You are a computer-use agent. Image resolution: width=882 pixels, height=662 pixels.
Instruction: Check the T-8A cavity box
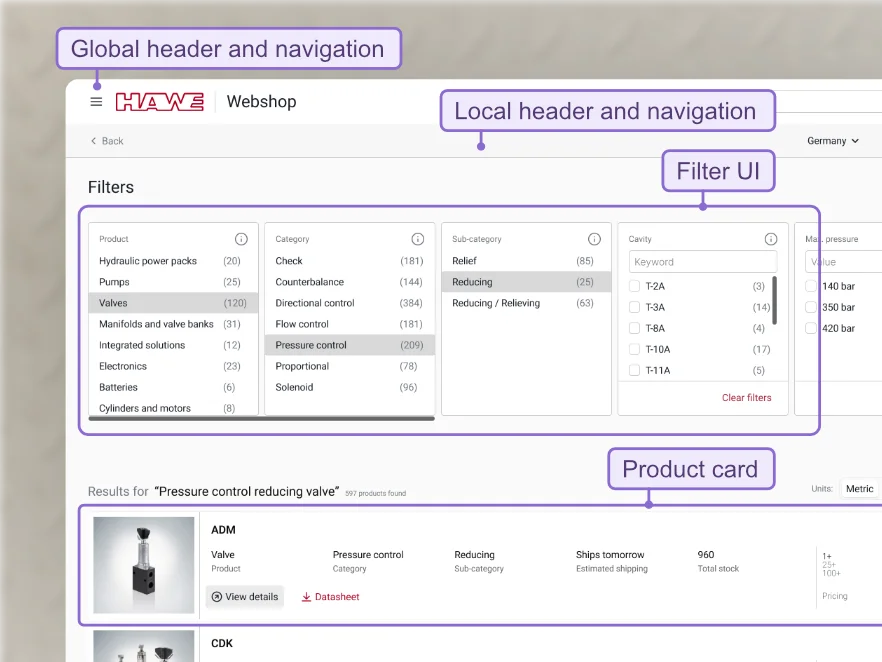pyautogui.click(x=634, y=328)
